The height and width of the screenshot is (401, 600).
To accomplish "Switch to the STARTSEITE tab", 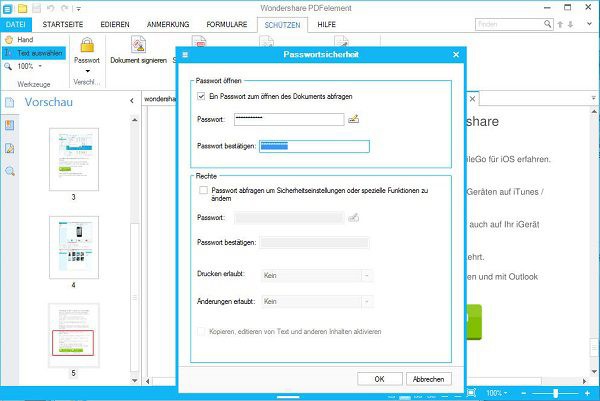I will (63, 24).
